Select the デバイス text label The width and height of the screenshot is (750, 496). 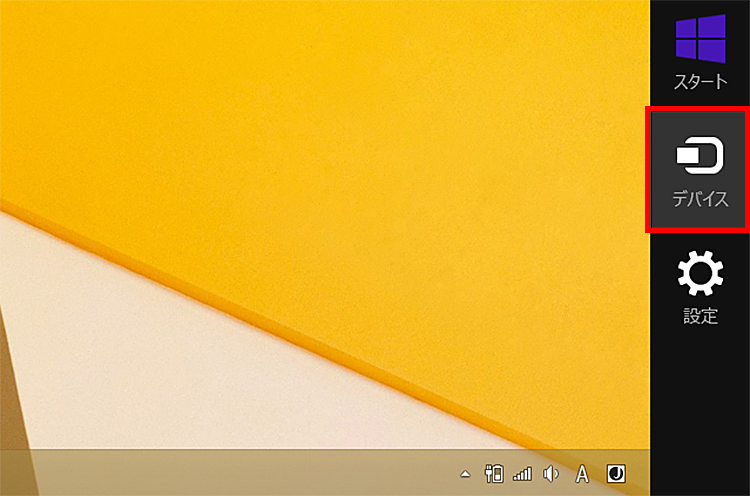click(x=700, y=199)
